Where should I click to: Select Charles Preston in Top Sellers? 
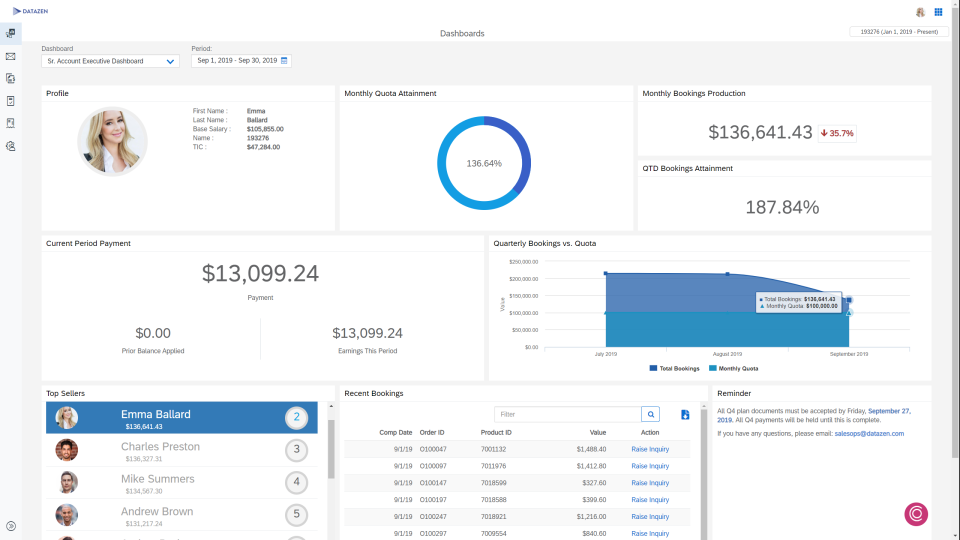click(x=182, y=450)
